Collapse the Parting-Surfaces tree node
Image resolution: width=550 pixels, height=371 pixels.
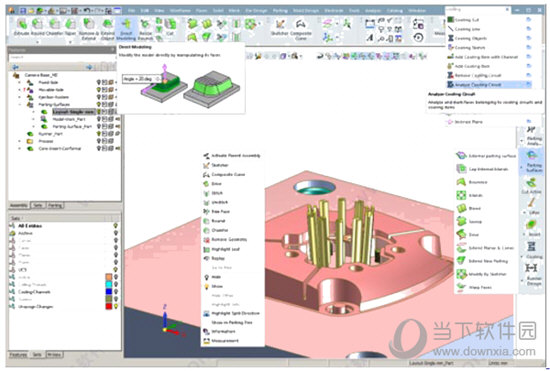coord(20,104)
